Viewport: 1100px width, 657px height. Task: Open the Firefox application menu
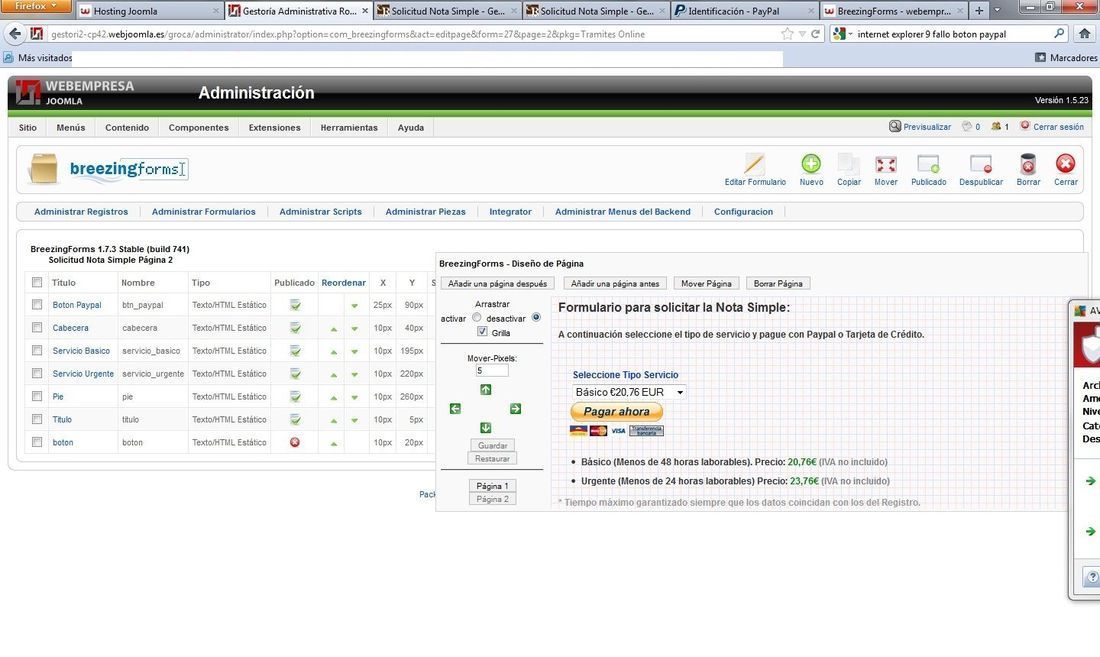point(36,6)
